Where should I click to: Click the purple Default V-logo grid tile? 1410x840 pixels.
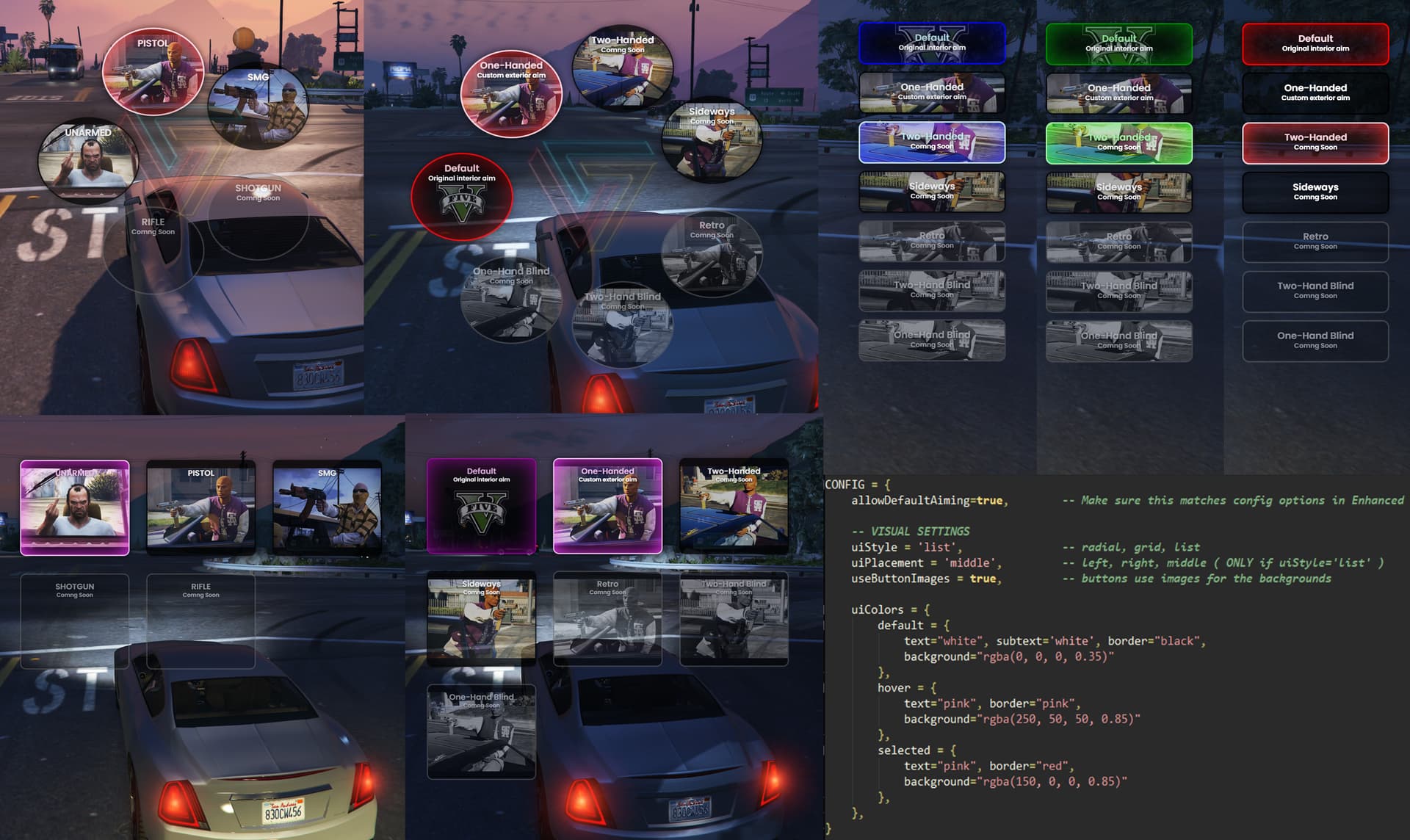481,506
